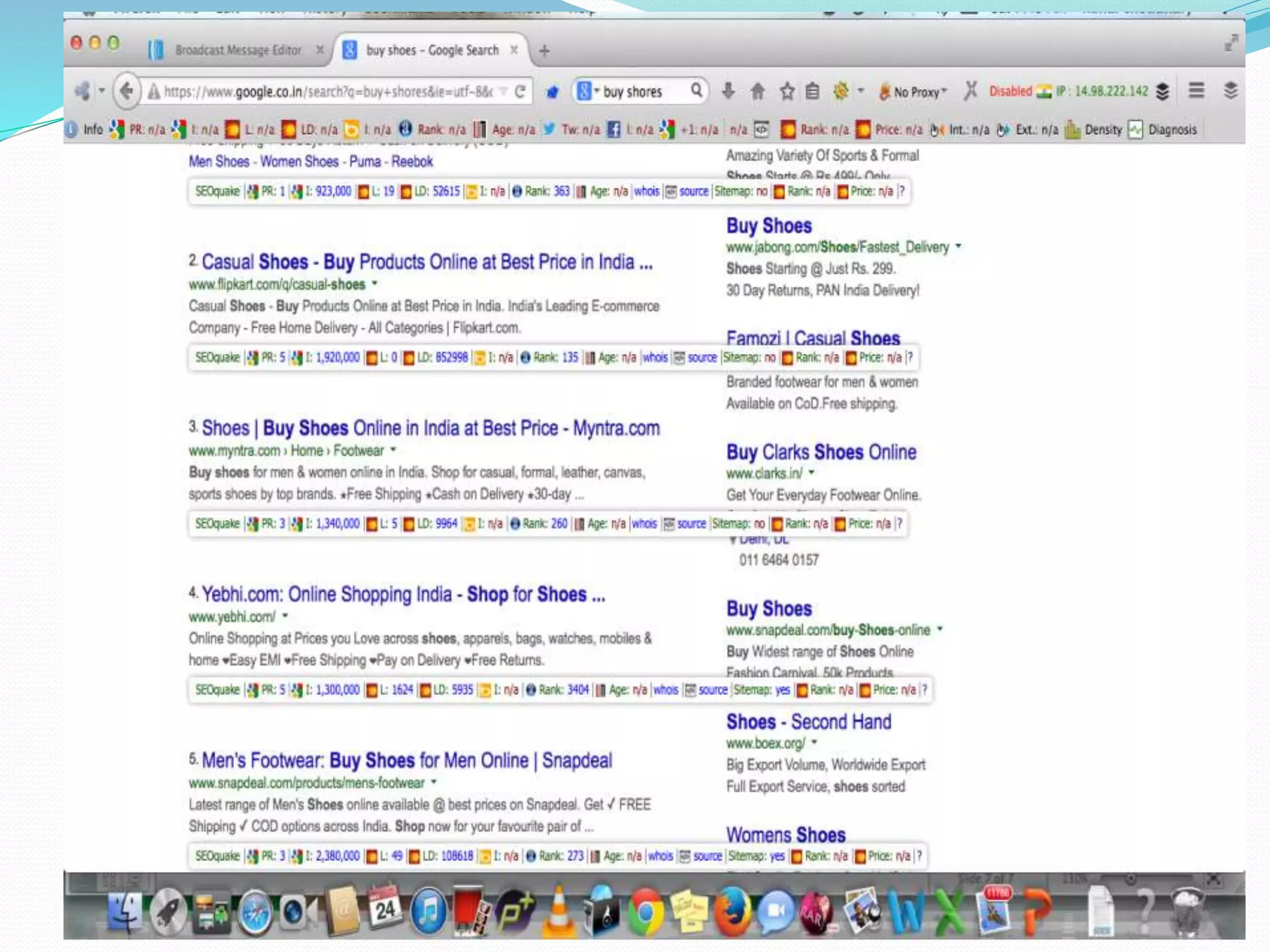This screenshot has width=1270, height=952.
Task: Open a new browser tab
Action: [544, 50]
